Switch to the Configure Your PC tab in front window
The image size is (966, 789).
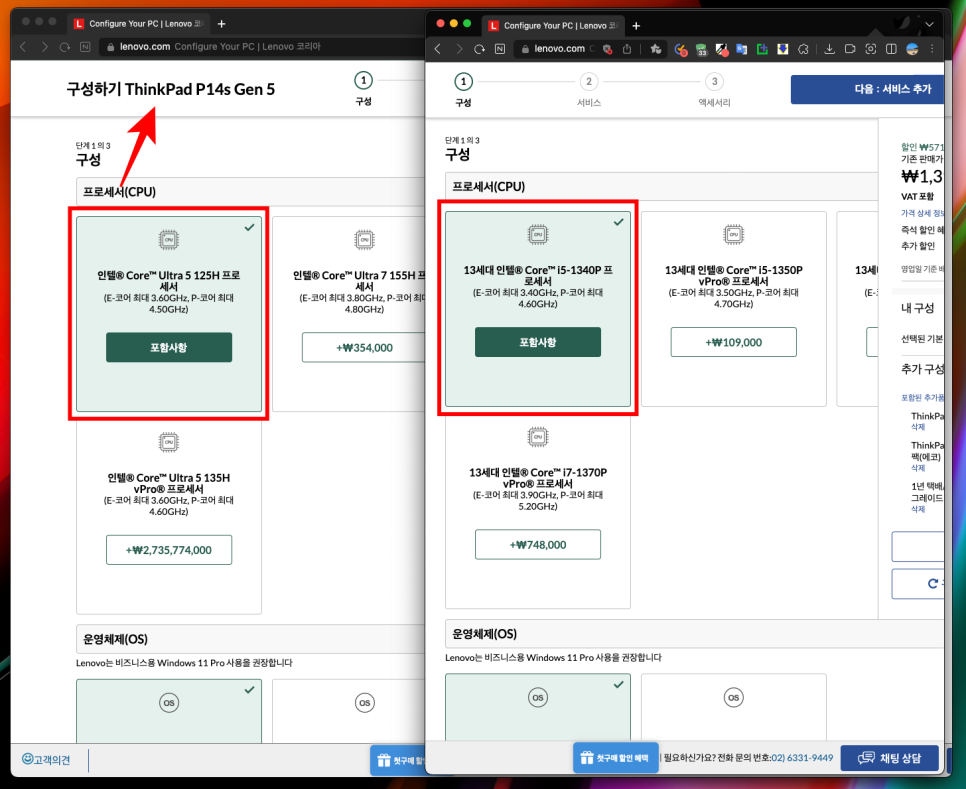click(x=553, y=26)
